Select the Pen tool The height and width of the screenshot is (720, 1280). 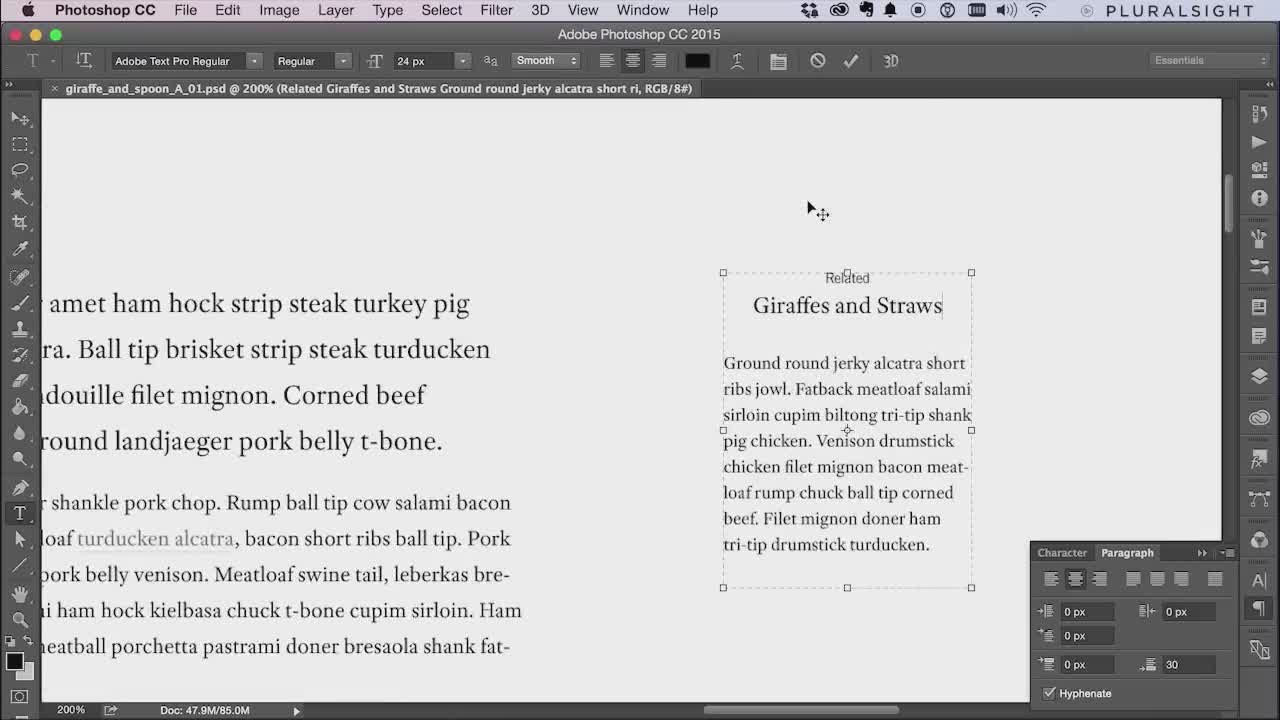pyautogui.click(x=19, y=487)
